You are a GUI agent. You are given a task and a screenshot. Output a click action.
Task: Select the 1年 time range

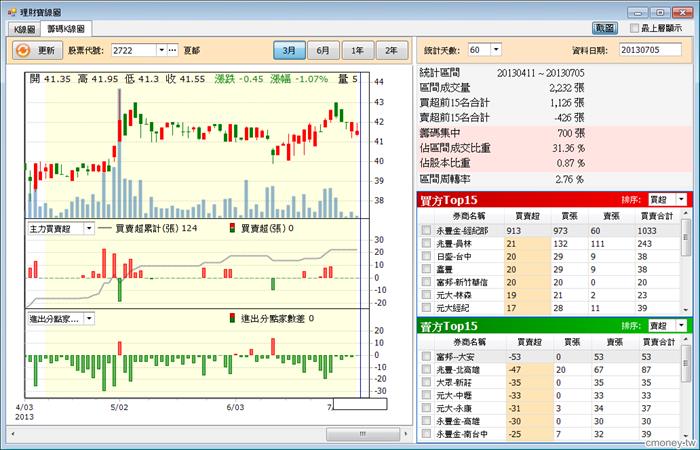coord(358,50)
